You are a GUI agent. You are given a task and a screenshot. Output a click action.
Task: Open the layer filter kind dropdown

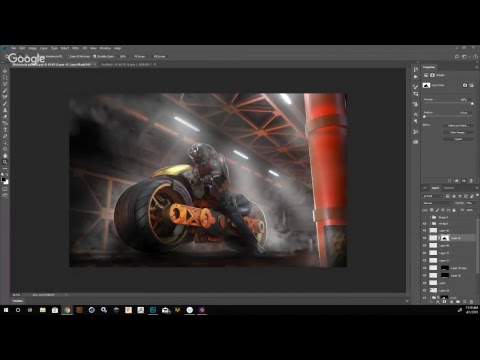tap(433, 196)
